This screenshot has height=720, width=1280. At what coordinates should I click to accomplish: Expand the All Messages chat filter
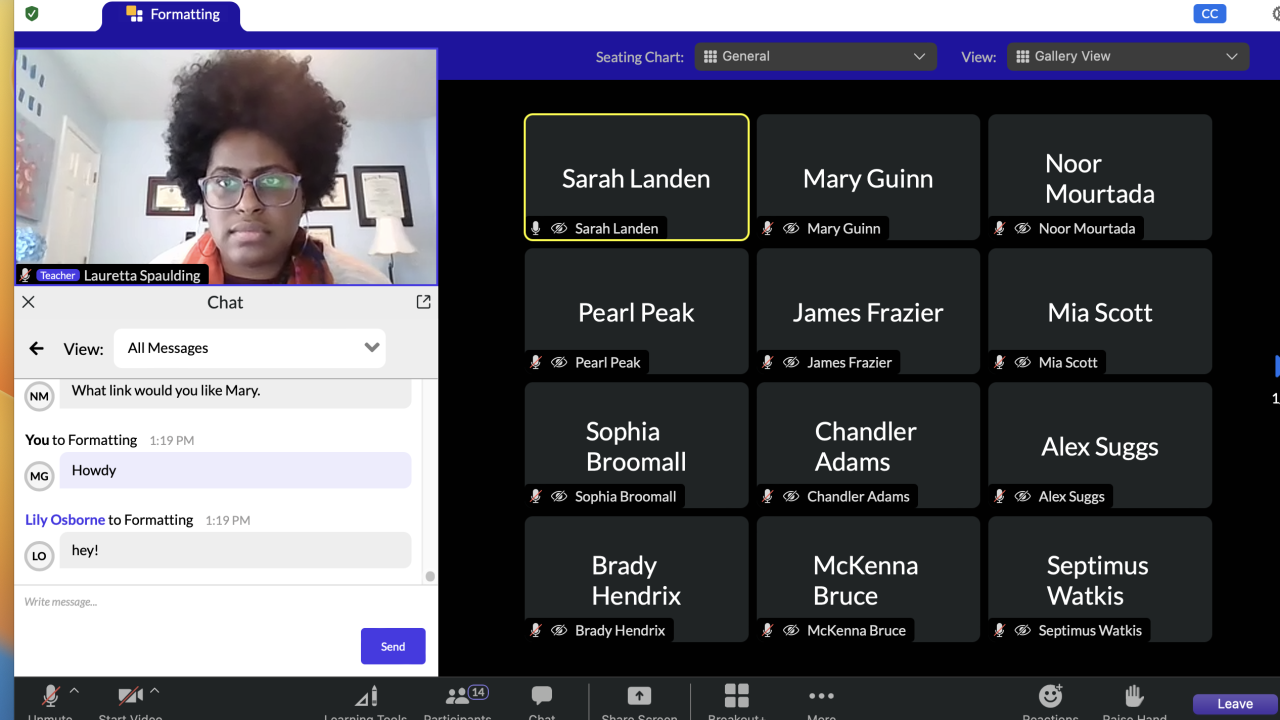pos(250,348)
